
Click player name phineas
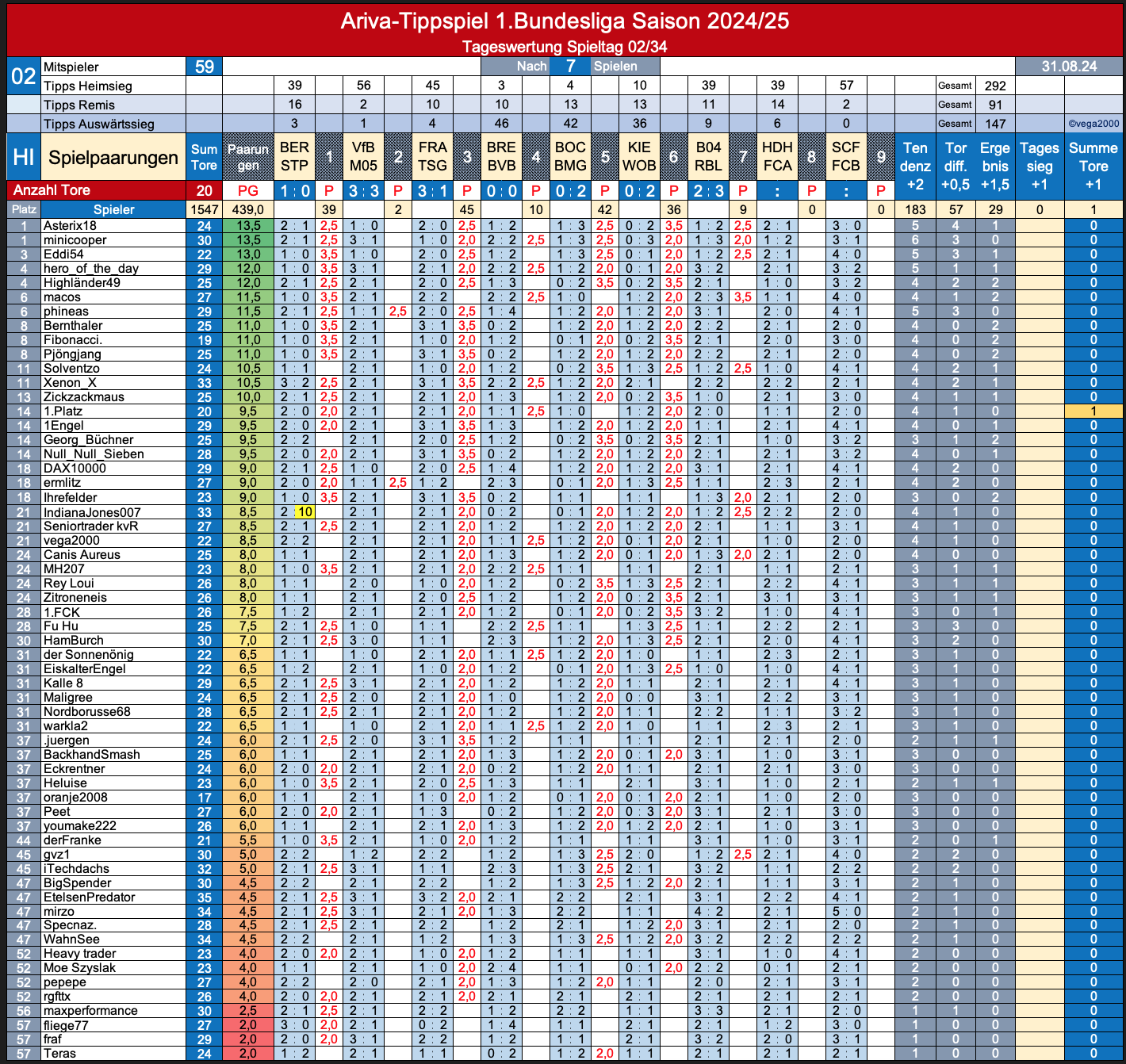click(66, 312)
